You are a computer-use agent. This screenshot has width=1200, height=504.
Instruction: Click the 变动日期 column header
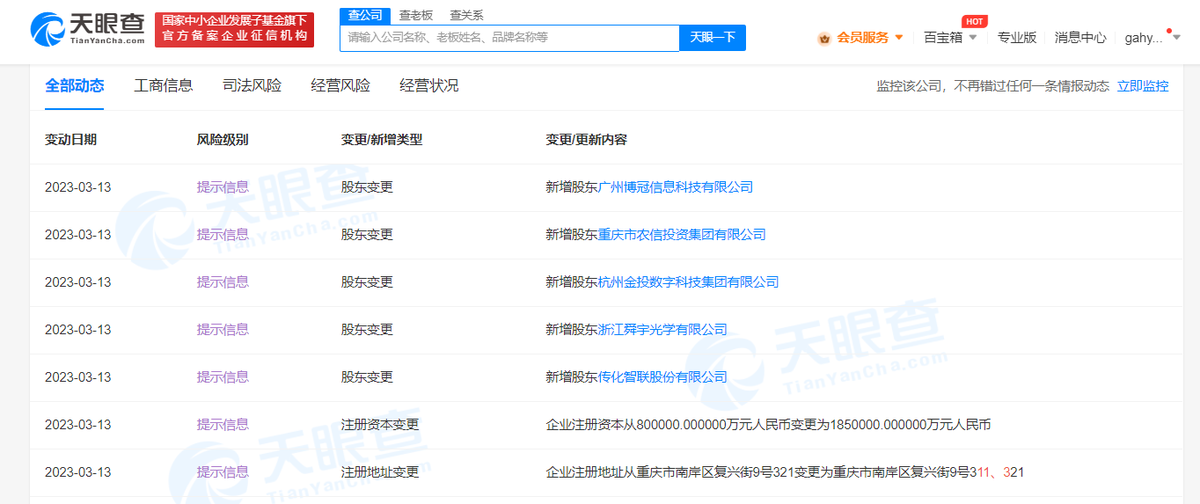[x=71, y=140]
